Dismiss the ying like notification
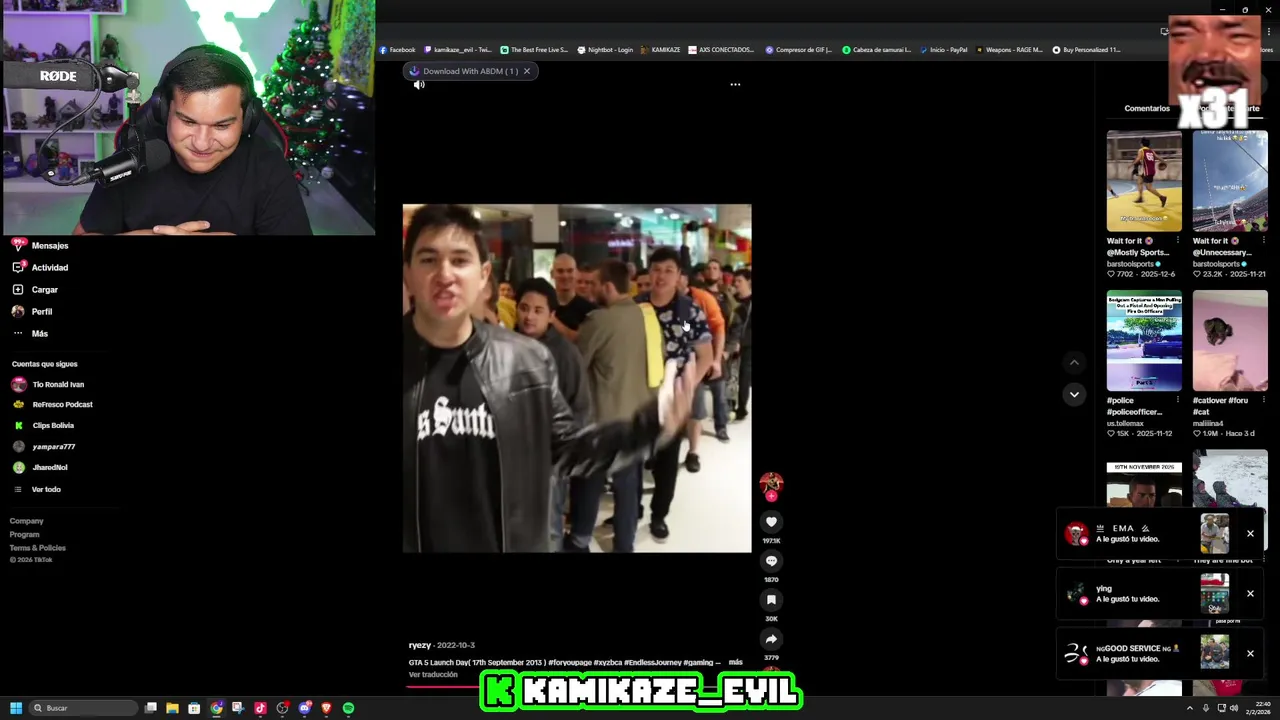This screenshot has height=720, width=1280. pyautogui.click(x=1250, y=594)
